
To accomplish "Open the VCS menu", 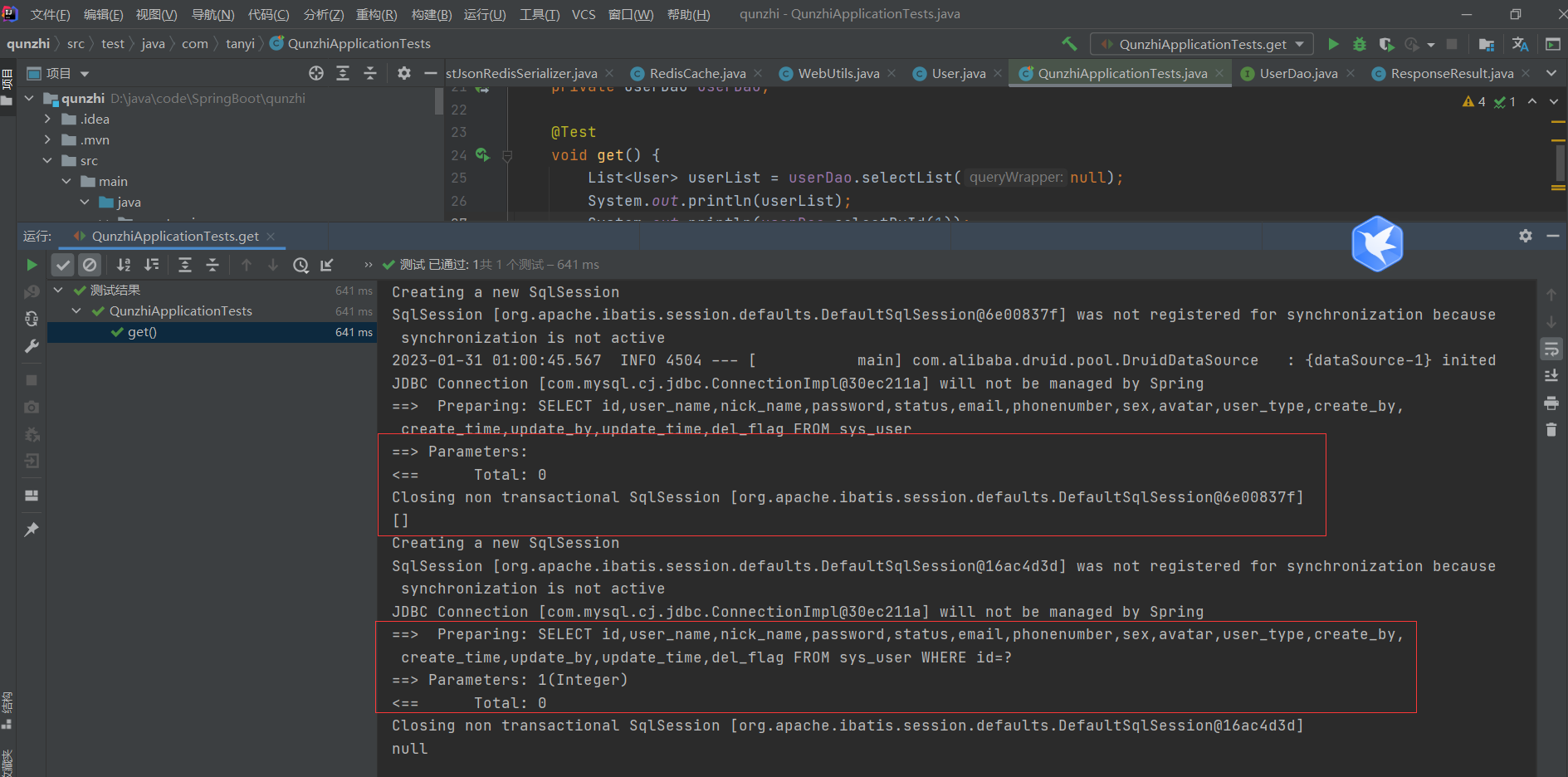I will point(584,14).
